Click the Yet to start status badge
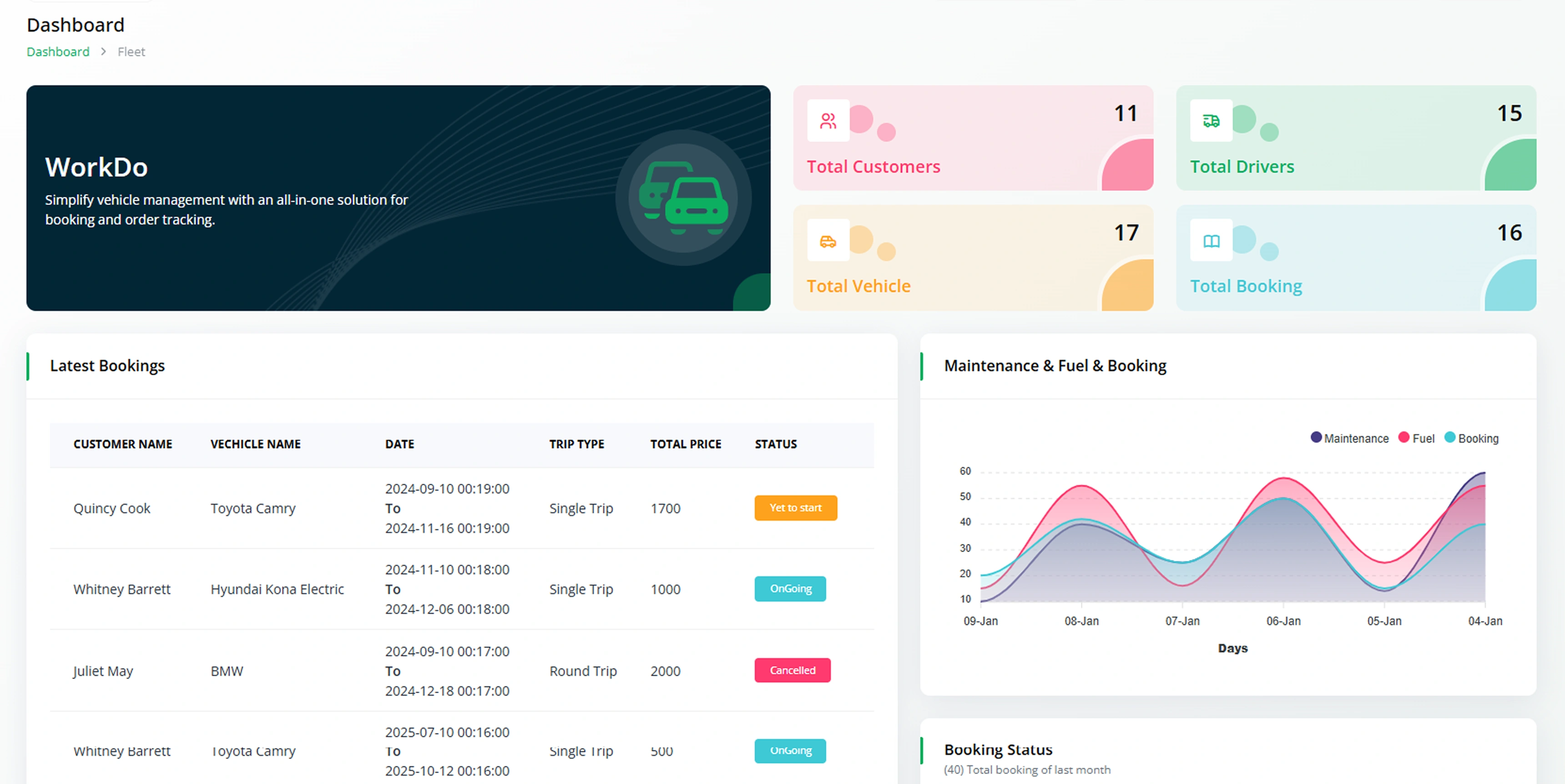Screen dimensions: 1565x784 click(x=795, y=508)
